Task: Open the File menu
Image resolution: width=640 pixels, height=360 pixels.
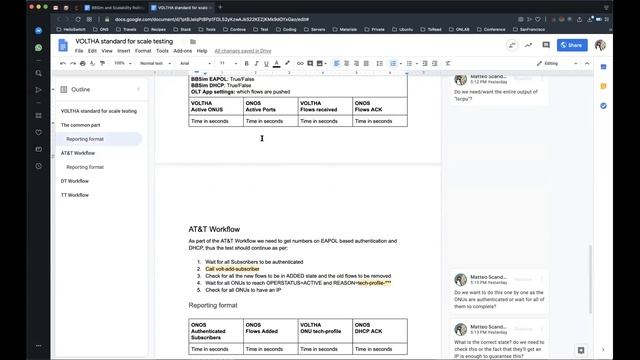Action: tap(79, 51)
